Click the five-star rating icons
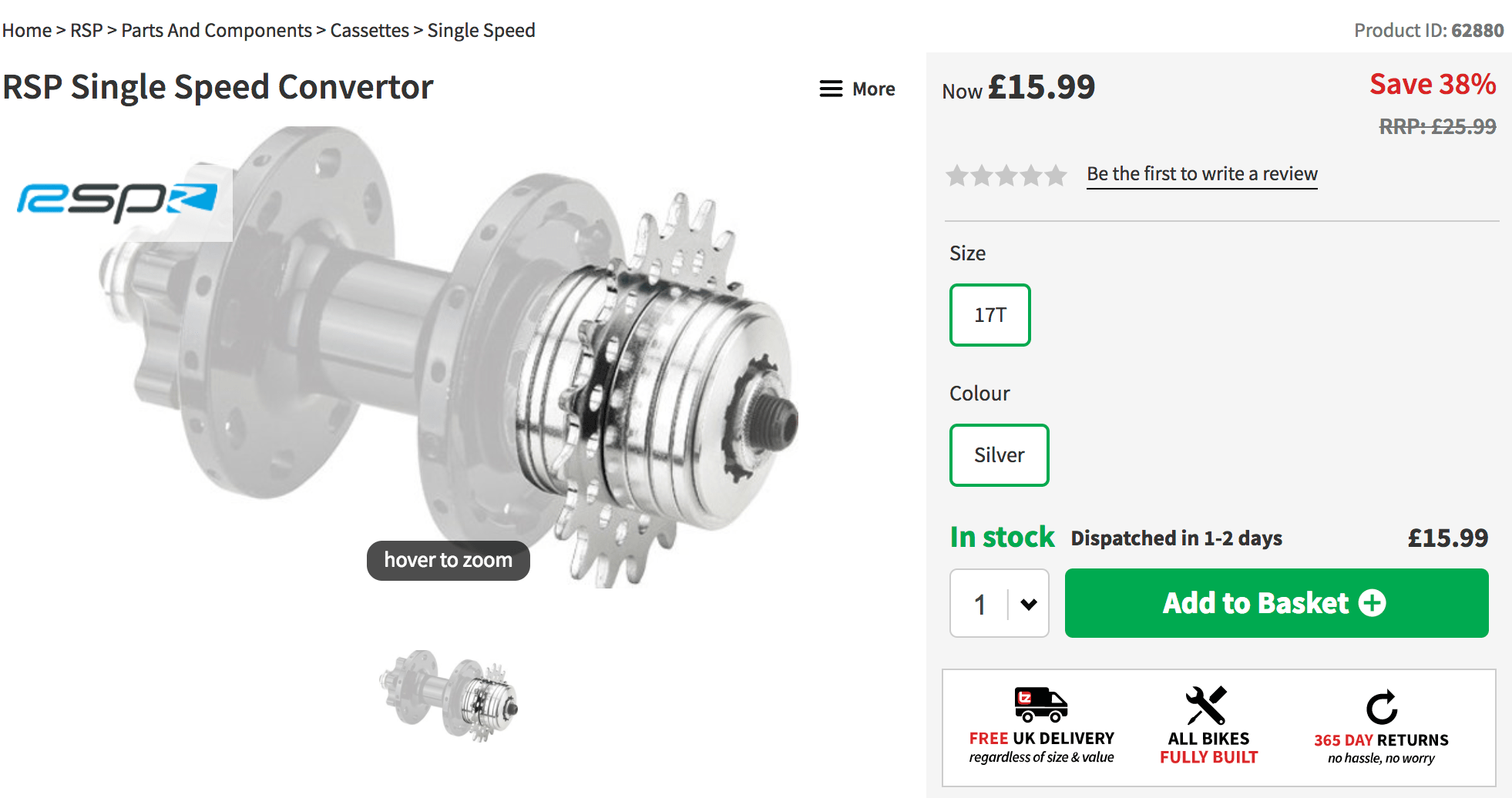1512x798 pixels. pos(1006,176)
